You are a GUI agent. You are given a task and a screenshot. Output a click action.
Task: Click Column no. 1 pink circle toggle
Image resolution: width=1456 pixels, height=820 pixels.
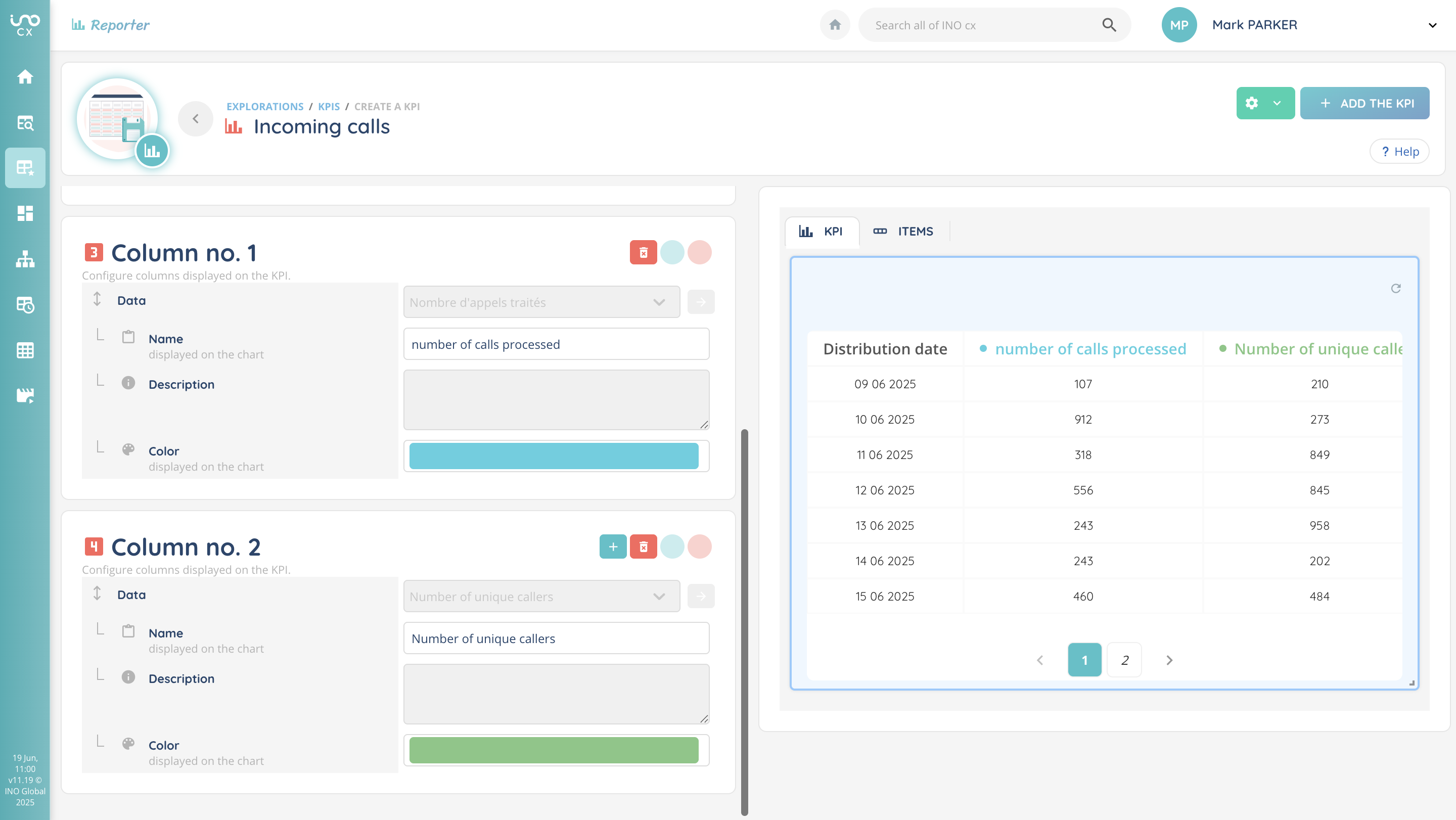pos(700,253)
